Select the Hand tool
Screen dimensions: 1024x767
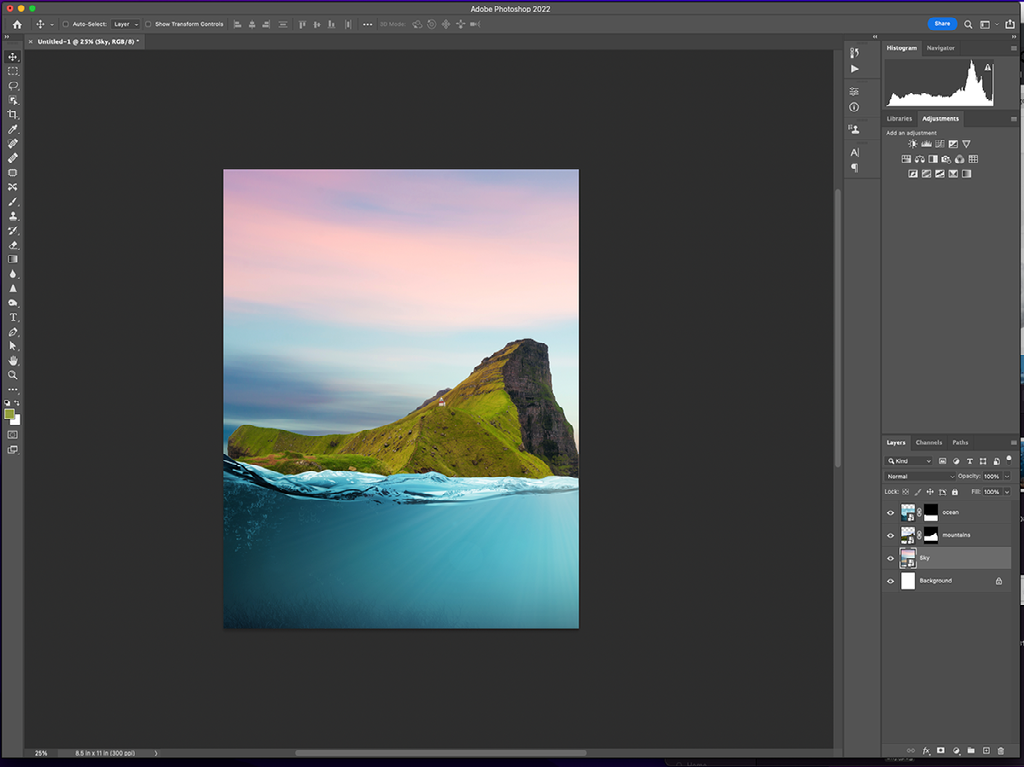coord(13,360)
